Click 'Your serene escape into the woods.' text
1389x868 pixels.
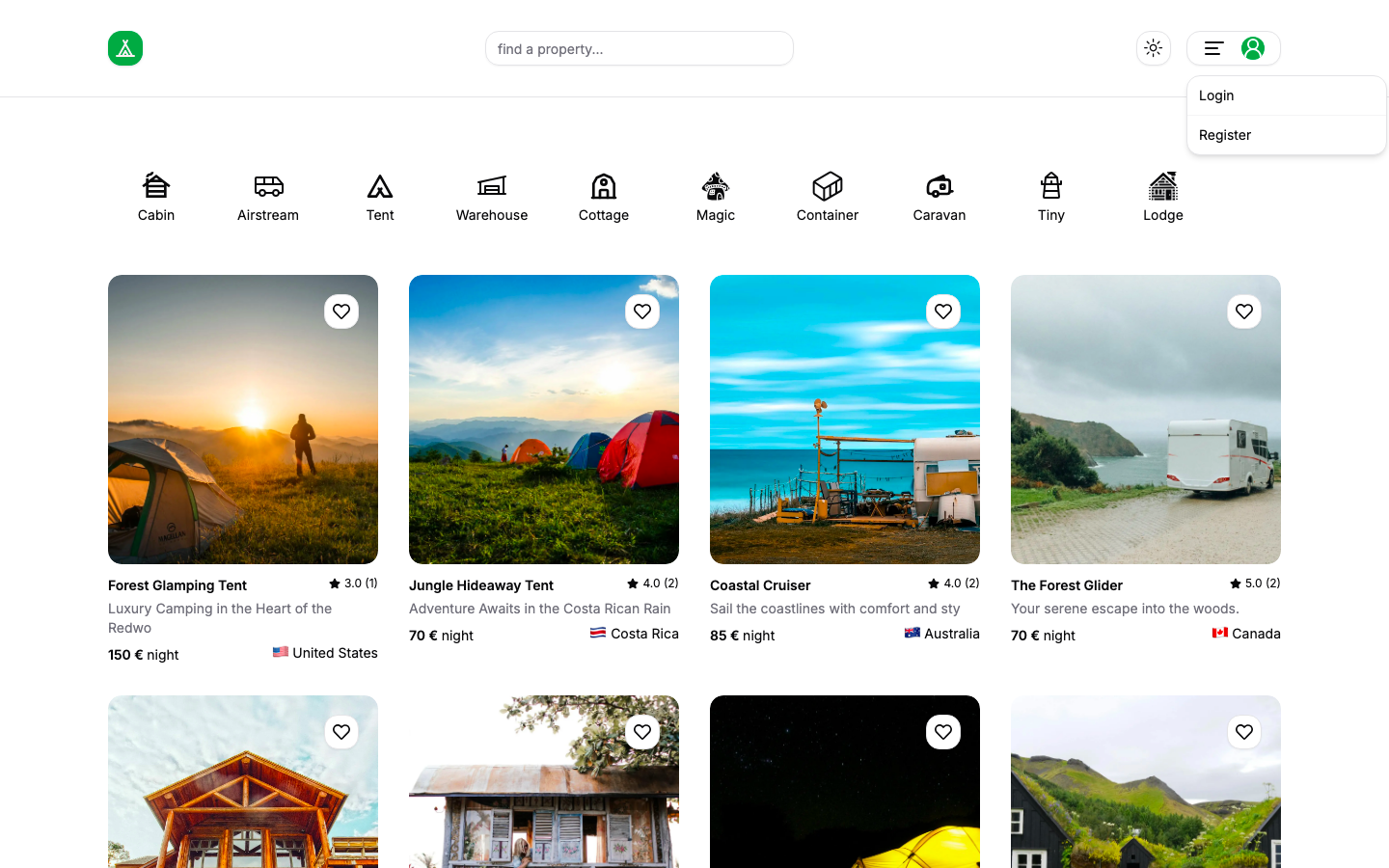[x=1125, y=609]
